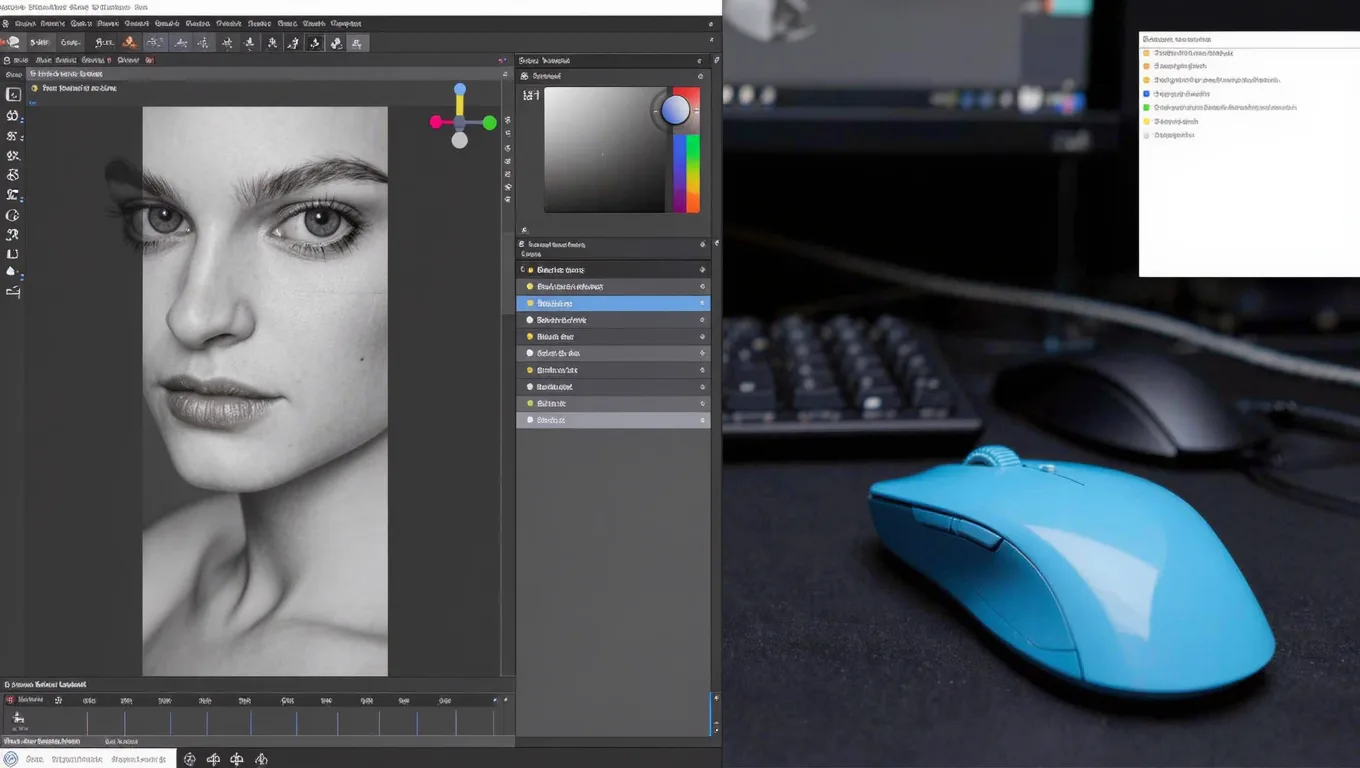
Task: Select the blue highlighted layer row
Action: [x=613, y=303]
